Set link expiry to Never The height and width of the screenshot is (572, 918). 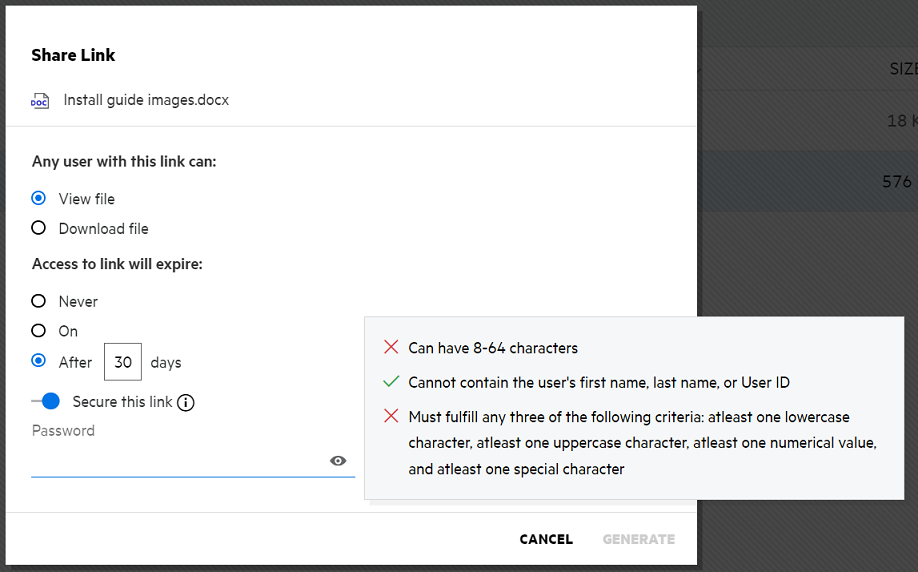click(x=39, y=301)
